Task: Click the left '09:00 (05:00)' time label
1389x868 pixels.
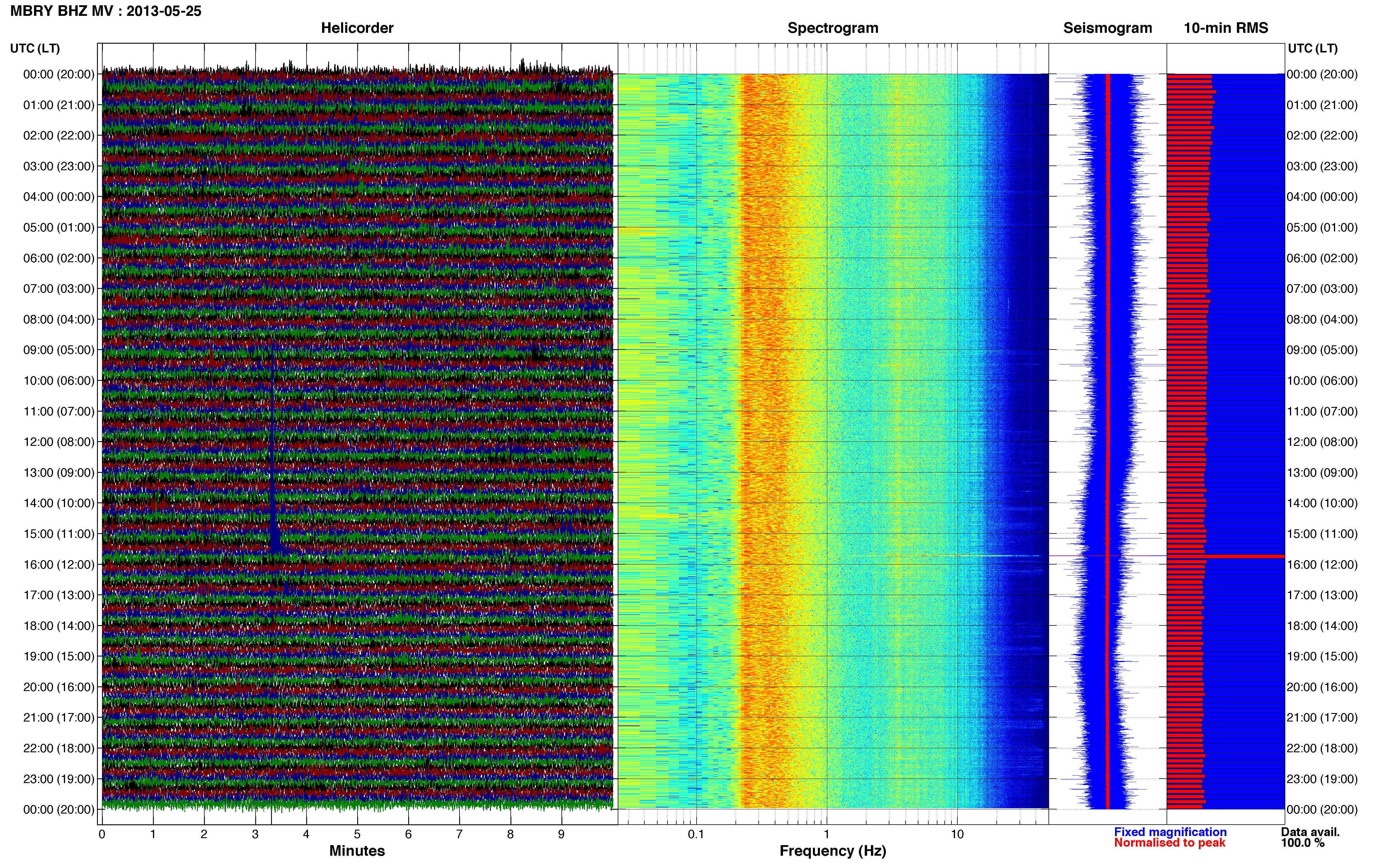Action: tap(59, 350)
